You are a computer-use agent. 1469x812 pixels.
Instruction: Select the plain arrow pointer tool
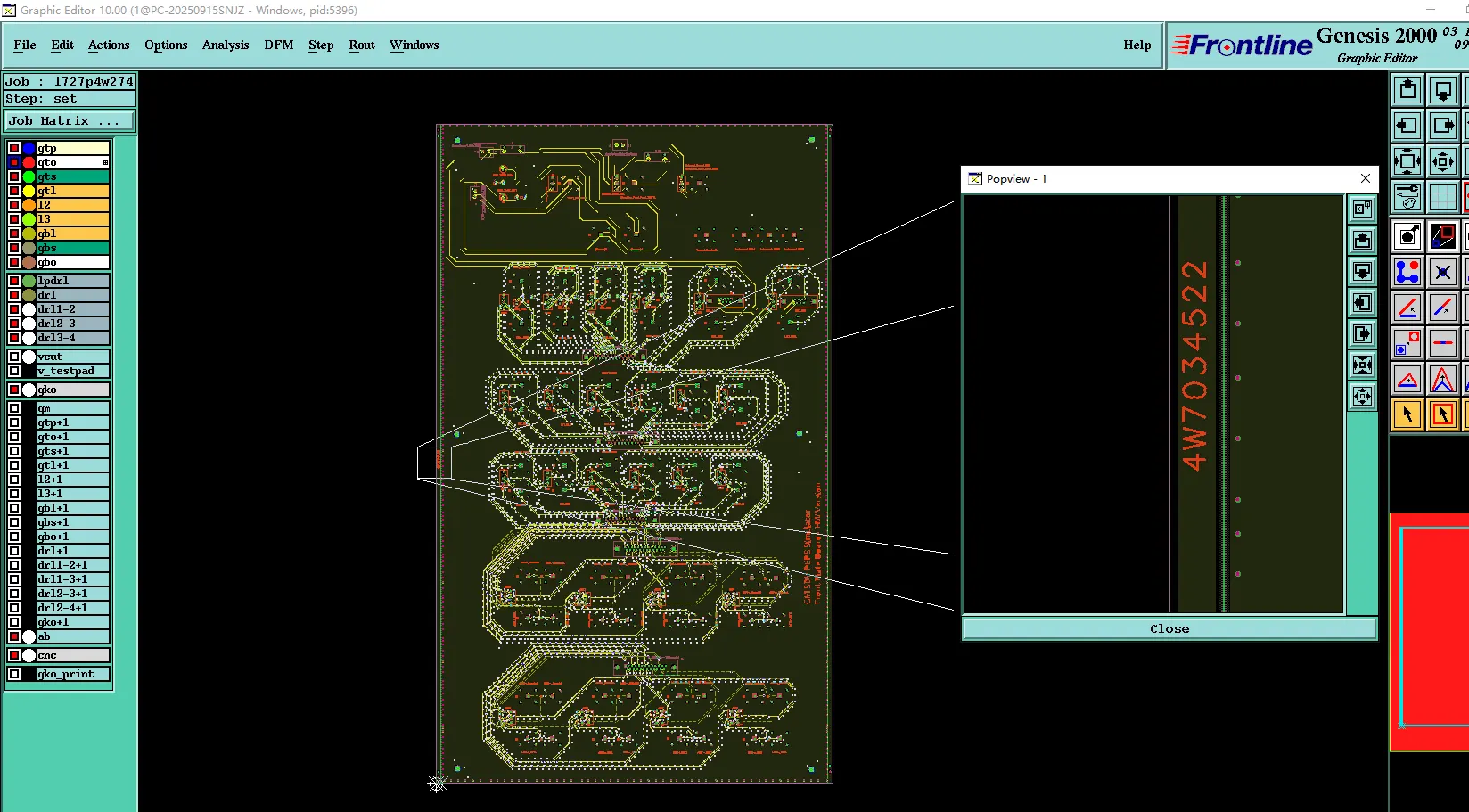[x=1407, y=414]
